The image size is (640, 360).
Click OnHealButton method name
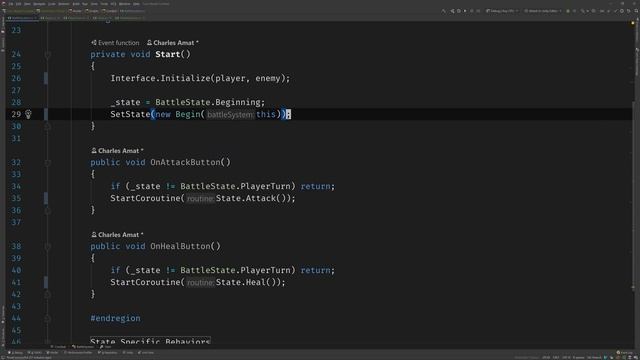(180, 247)
